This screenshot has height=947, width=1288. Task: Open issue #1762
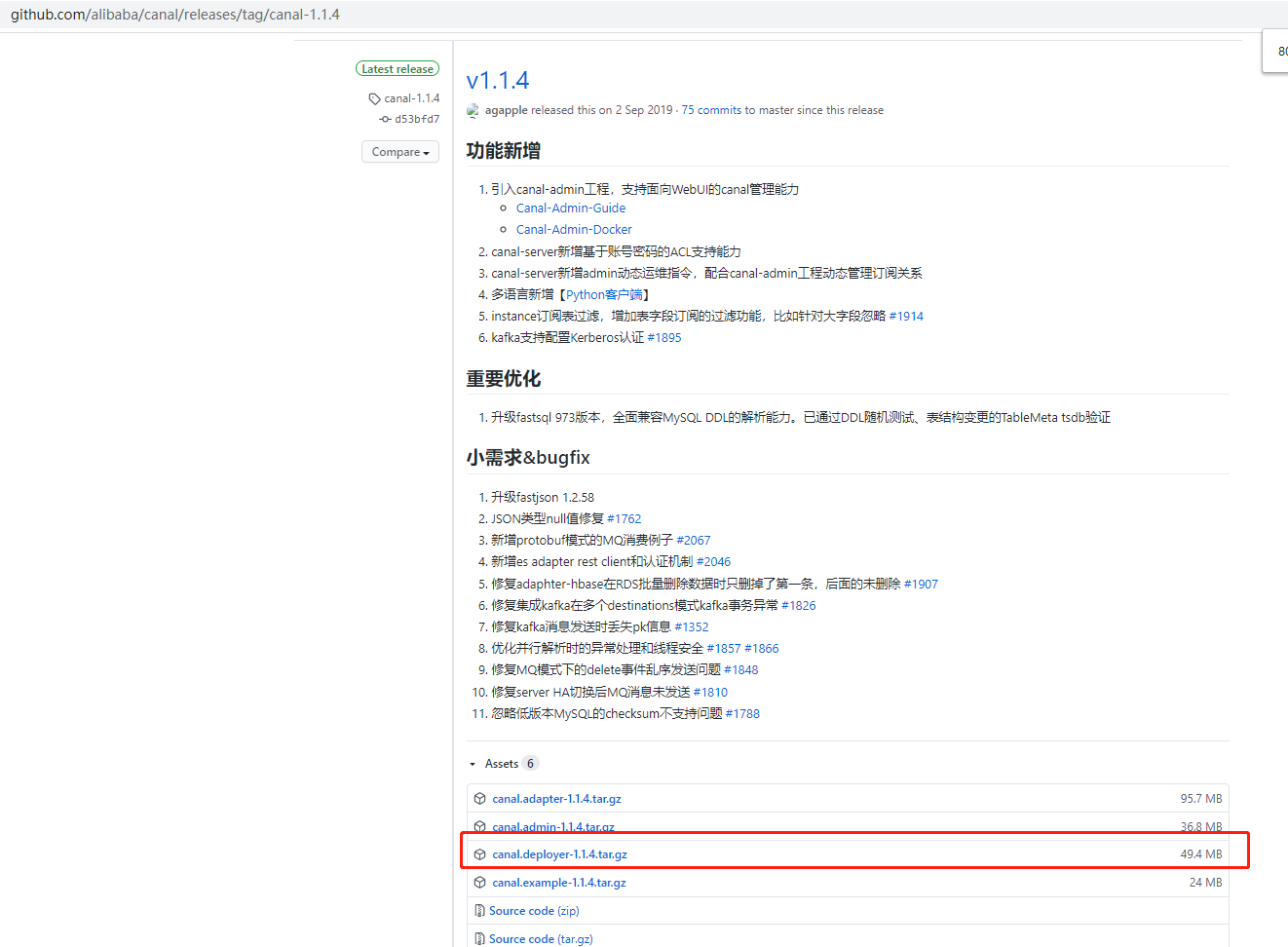coord(625,519)
